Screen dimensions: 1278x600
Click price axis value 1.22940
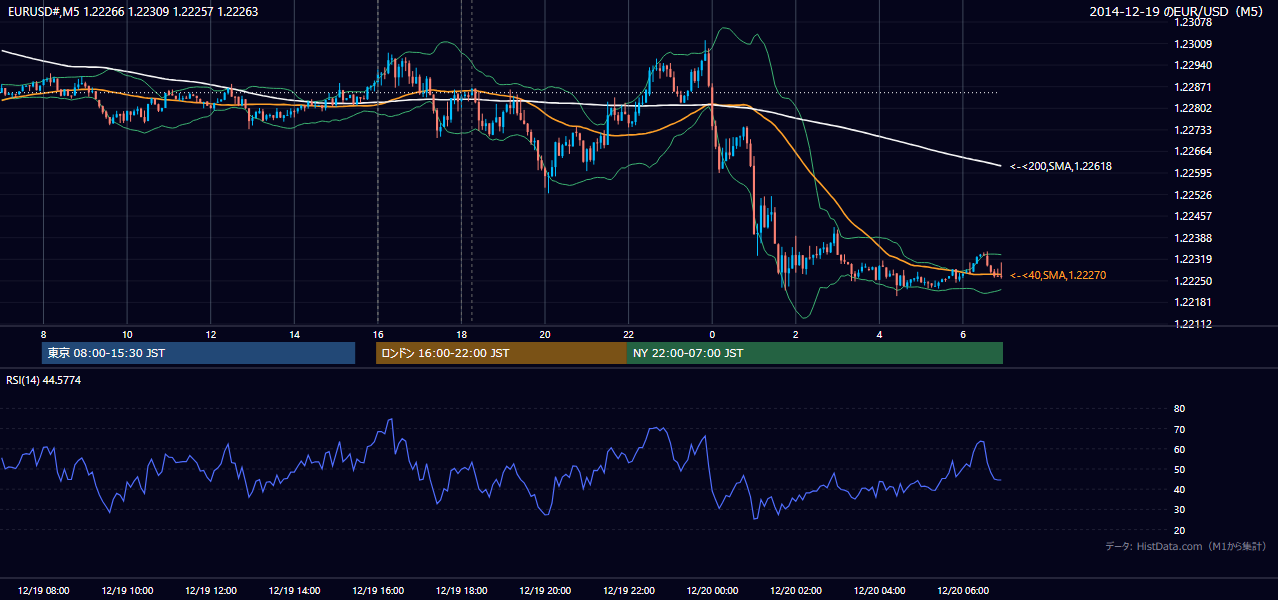coord(1193,65)
